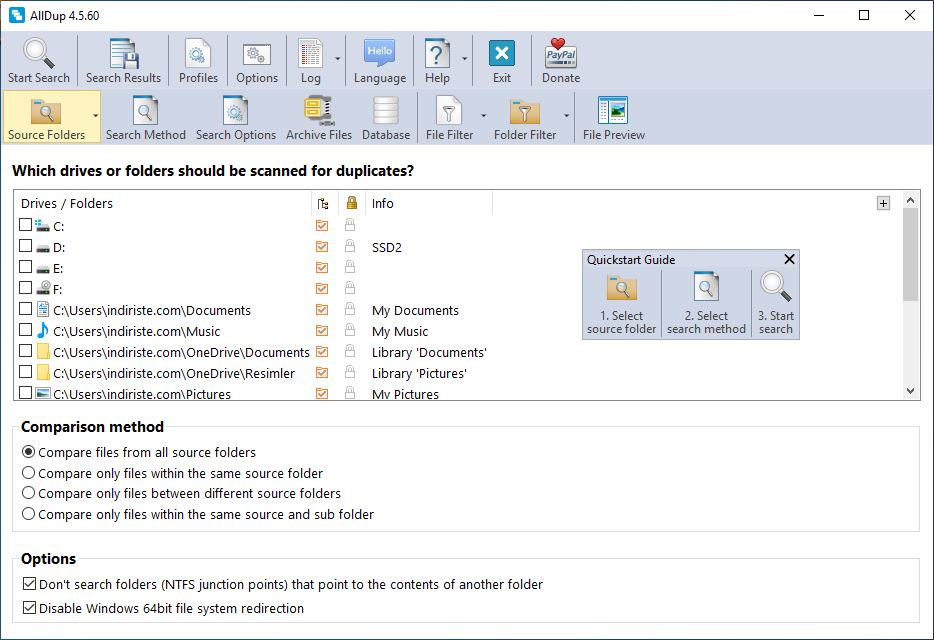
Task: Click the Info column header
Action: point(429,203)
